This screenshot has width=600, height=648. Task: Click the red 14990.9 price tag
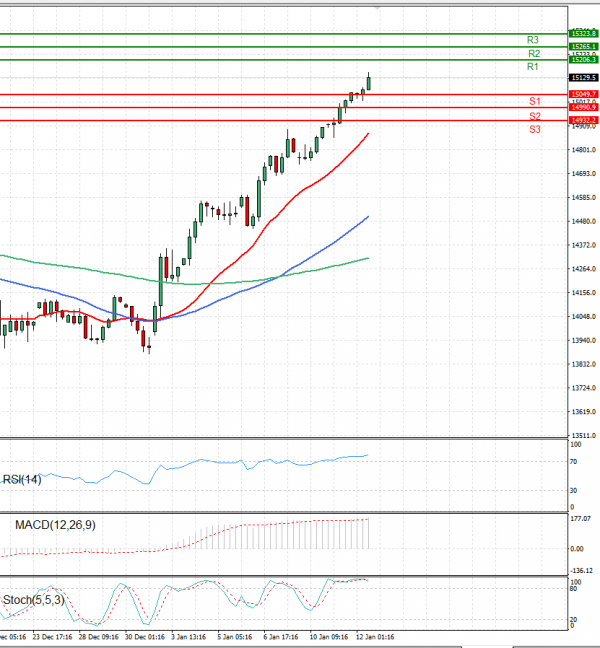point(583,107)
